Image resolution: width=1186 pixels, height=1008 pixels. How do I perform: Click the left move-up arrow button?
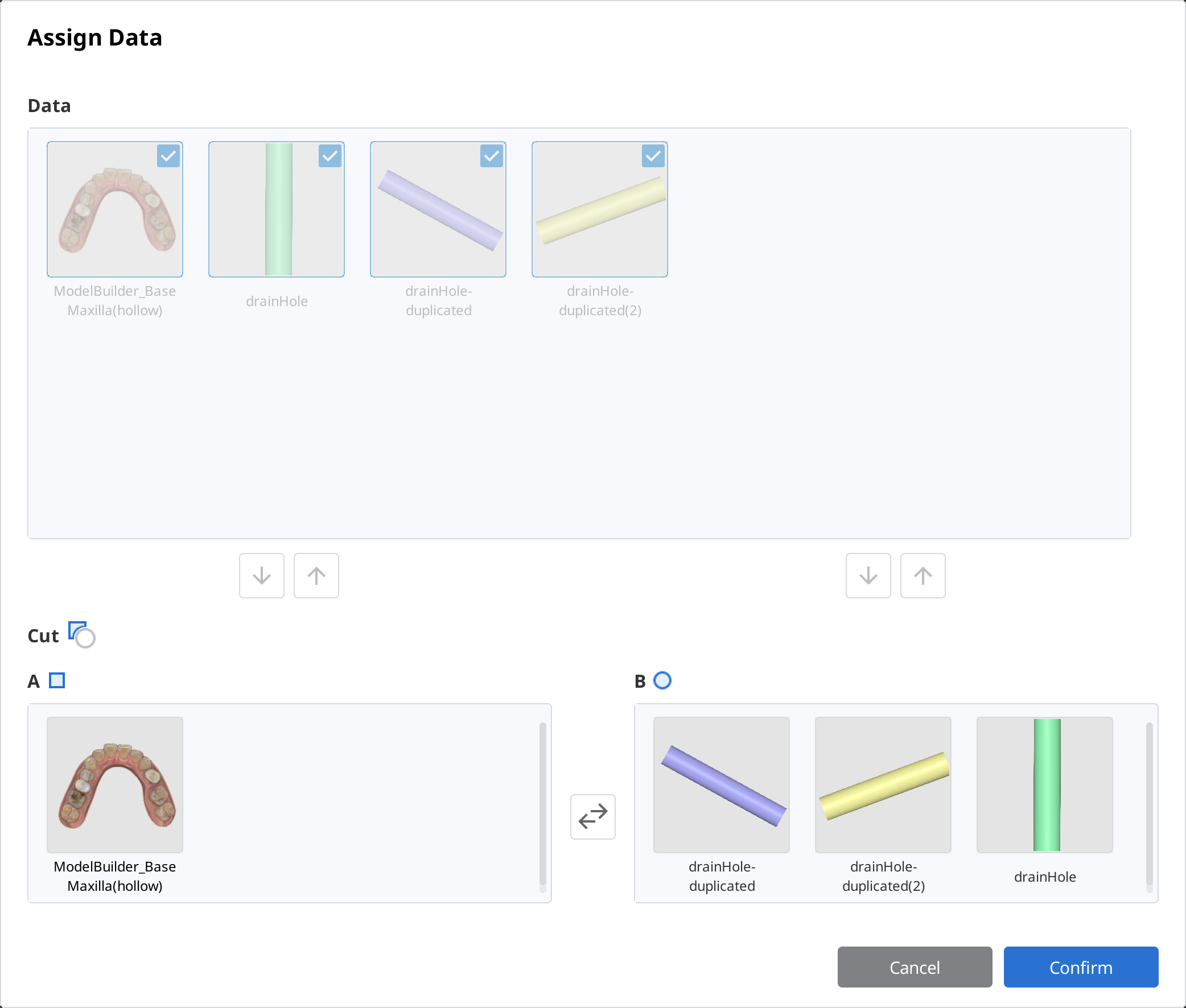pyautogui.click(x=316, y=576)
